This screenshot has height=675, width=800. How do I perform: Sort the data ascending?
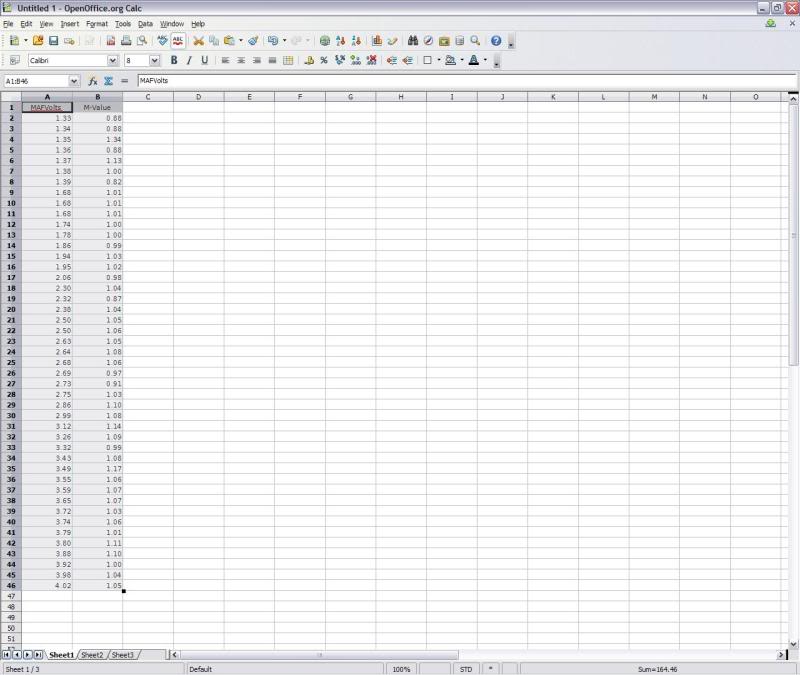[x=338, y=41]
